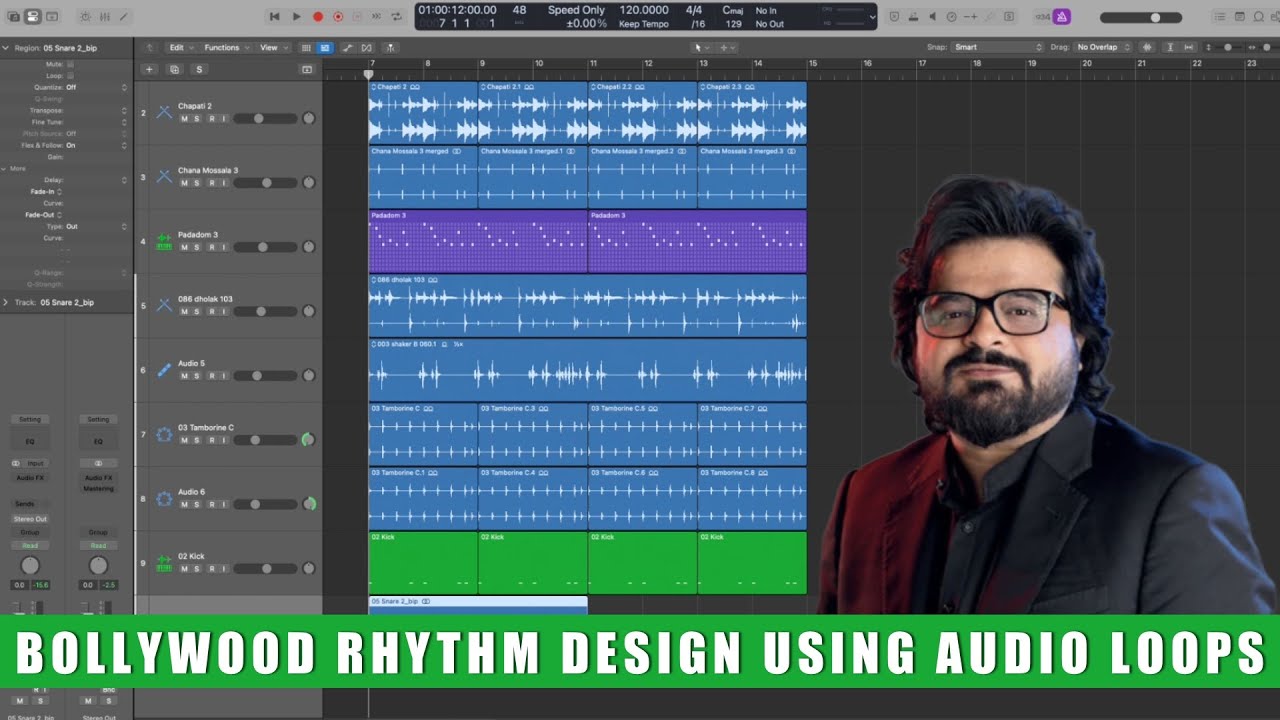Viewport: 1280px width, 720px height.
Task: Click the 086 dholak 103 track icon
Action: (x=164, y=305)
